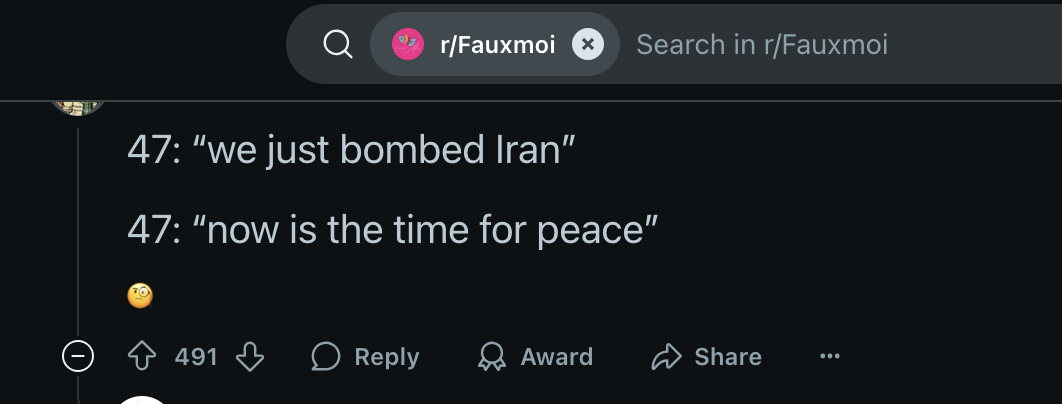This screenshot has width=1062, height=404.
Task: Open the commenter's avatar at top left
Action: coord(78,106)
